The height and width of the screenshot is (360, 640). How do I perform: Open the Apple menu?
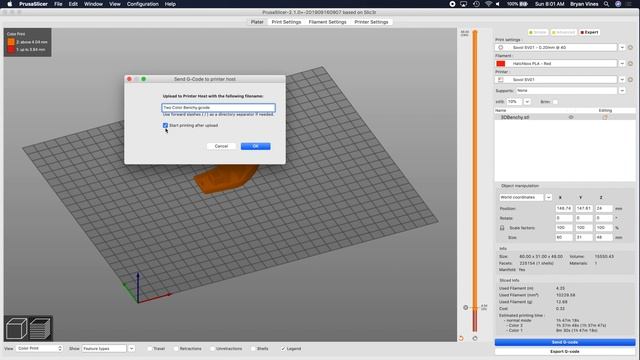(9, 4)
